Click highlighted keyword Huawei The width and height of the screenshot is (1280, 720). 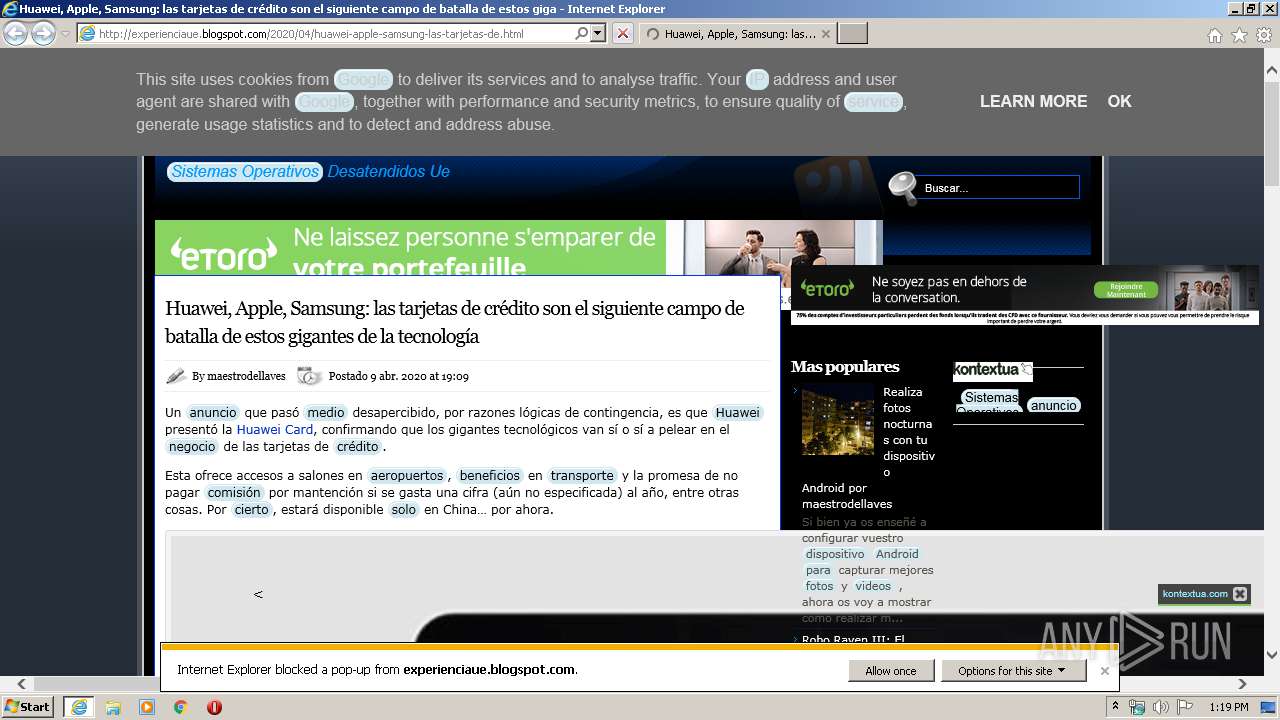[x=738, y=412]
